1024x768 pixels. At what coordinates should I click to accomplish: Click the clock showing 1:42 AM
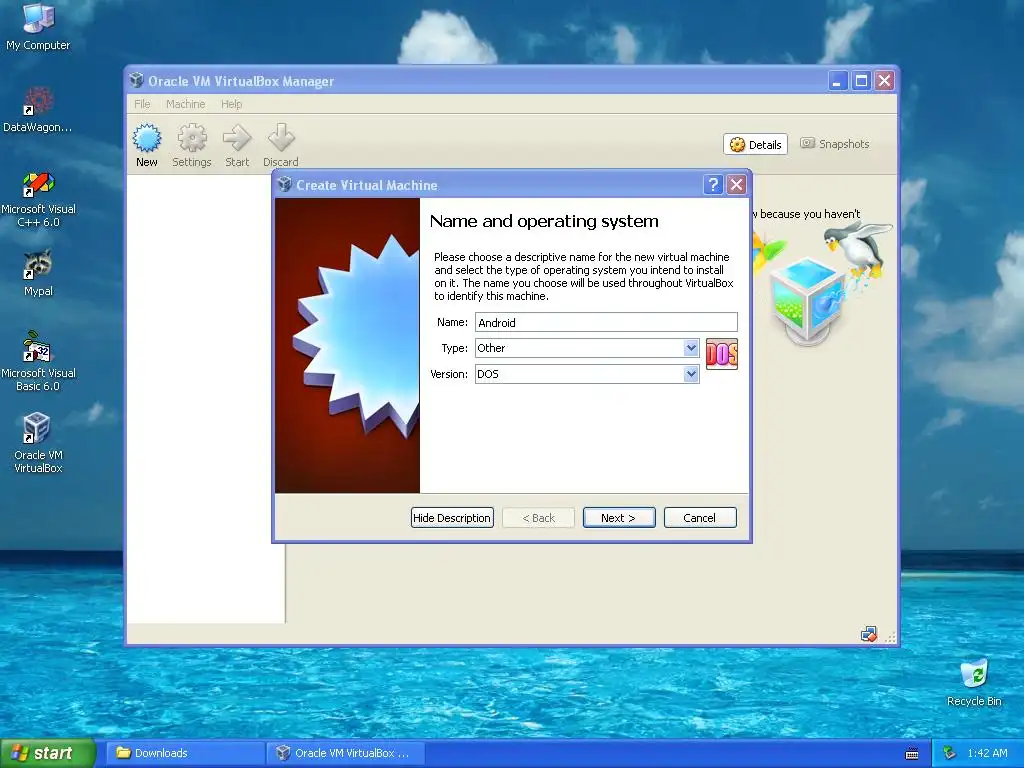[x=987, y=753]
